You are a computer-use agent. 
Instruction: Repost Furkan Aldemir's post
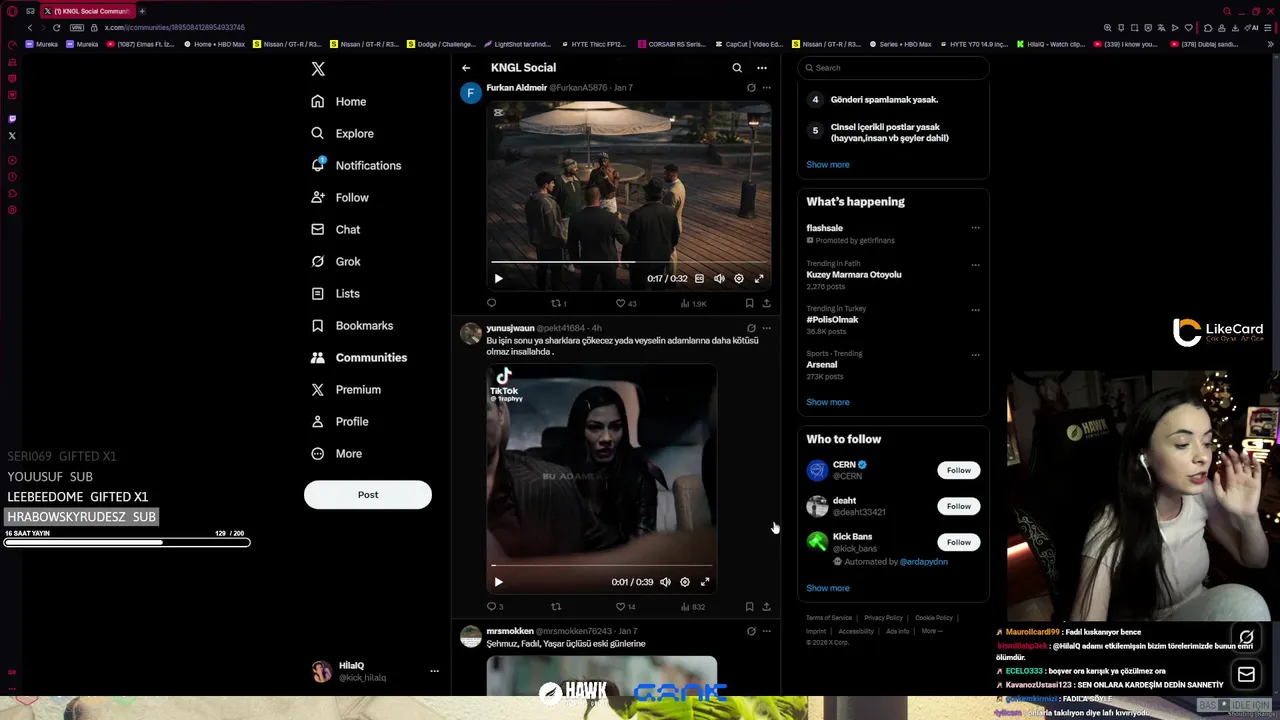click(558, 303)
